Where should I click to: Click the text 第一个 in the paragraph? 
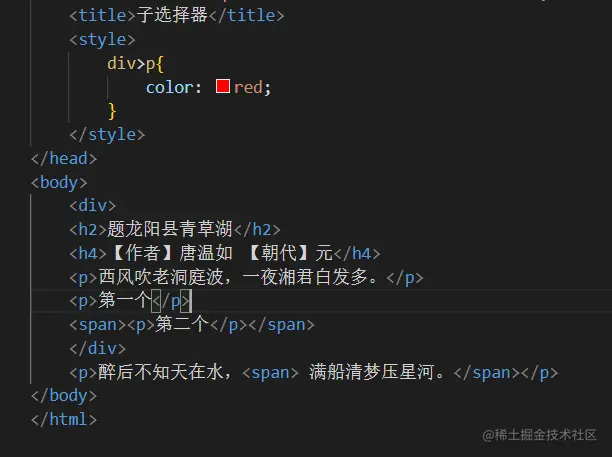click(124, 300)
